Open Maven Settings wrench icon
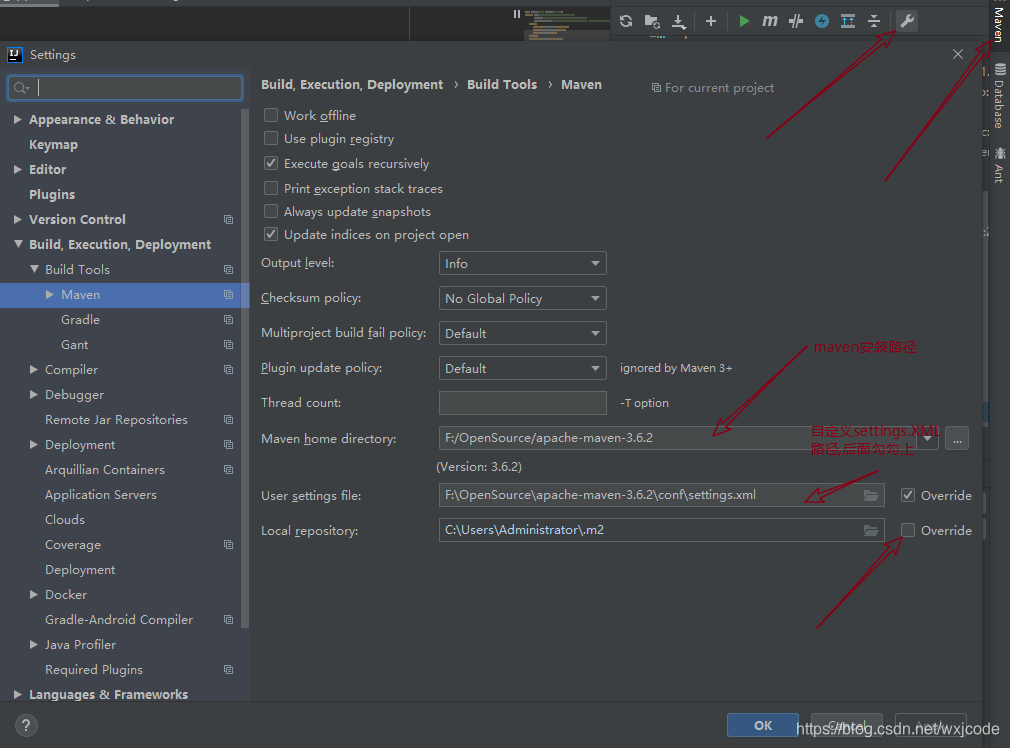 (907, 21)
